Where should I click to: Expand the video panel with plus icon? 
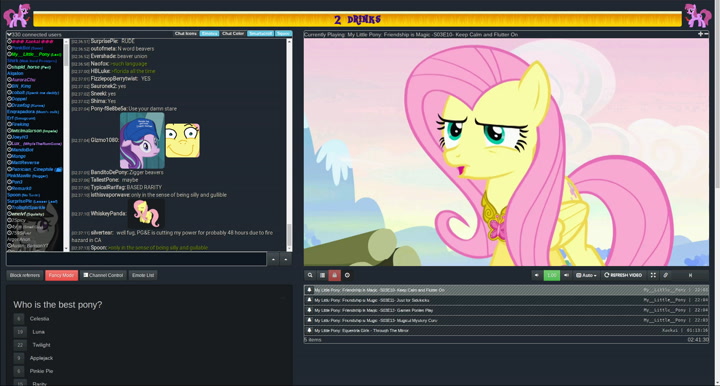pos(700,34)
